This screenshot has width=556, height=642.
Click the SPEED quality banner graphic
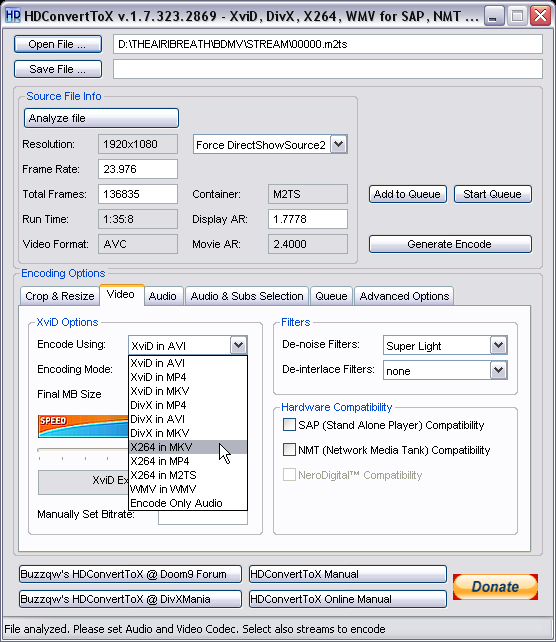tap(83, 426)
